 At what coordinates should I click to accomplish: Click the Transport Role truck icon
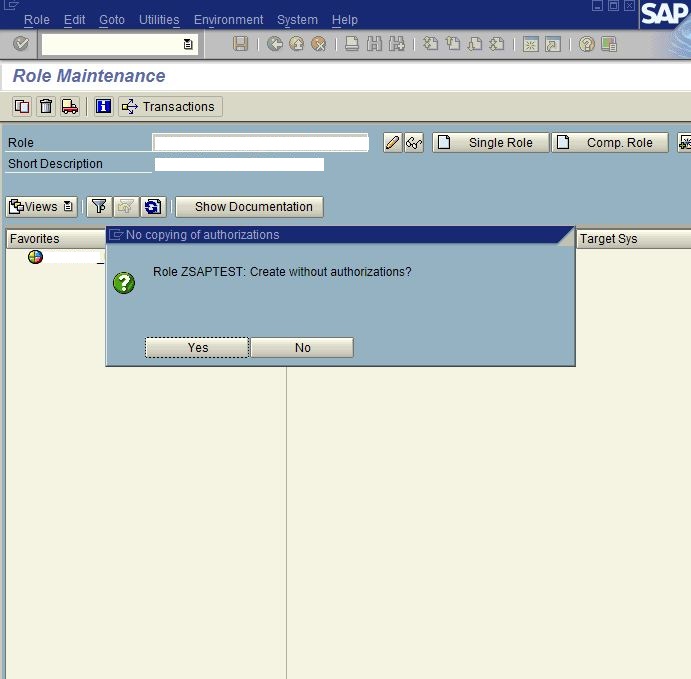tap(70, 107)
